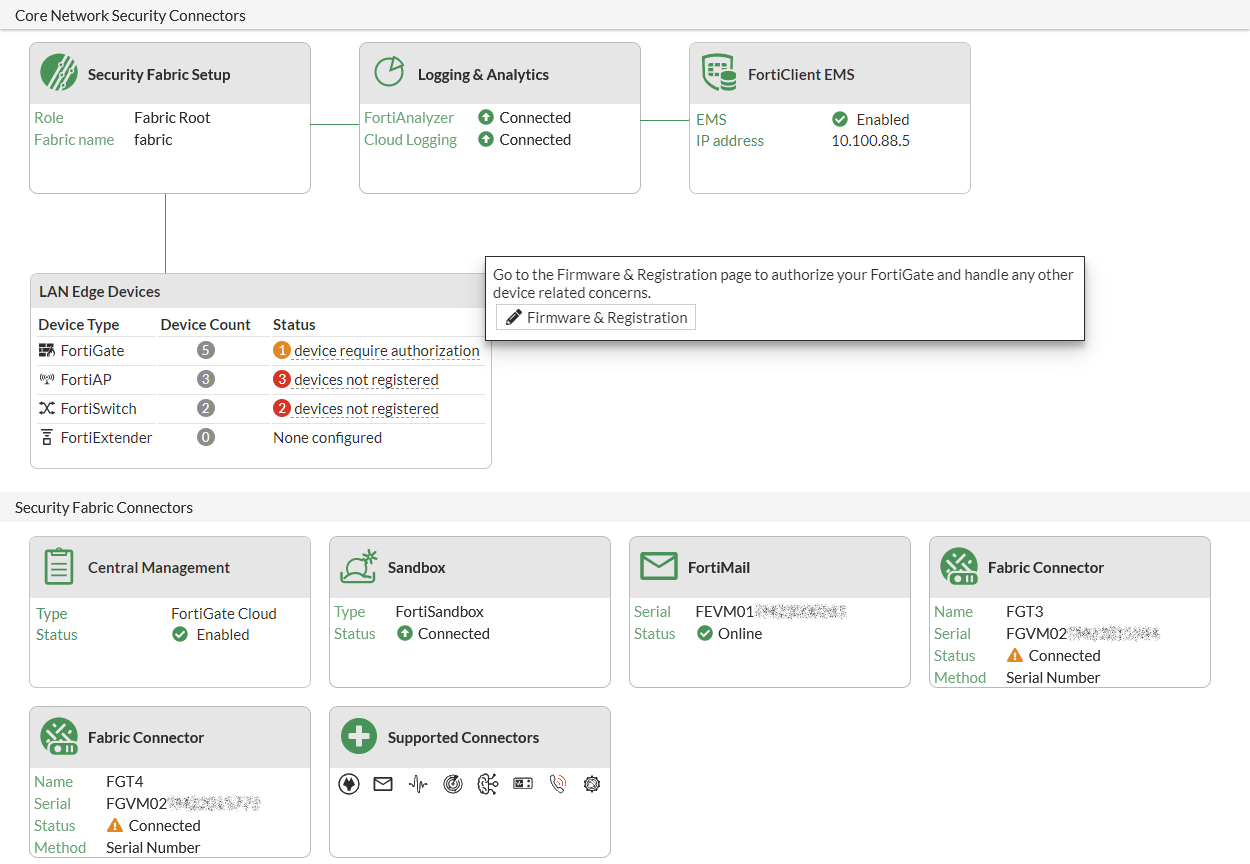The height and width of the screenshot is (864, 1250).
Task: Click the Firmware & Registration button
Action: (x=596, y=317)
